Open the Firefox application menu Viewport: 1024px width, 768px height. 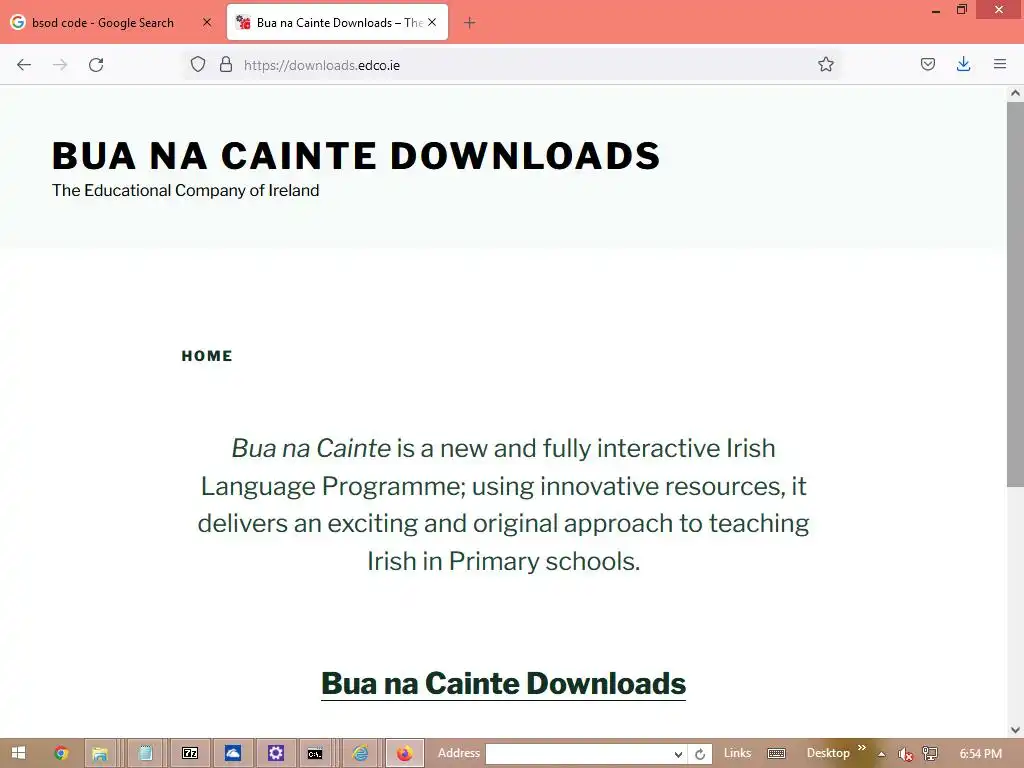pos(1000,64)
